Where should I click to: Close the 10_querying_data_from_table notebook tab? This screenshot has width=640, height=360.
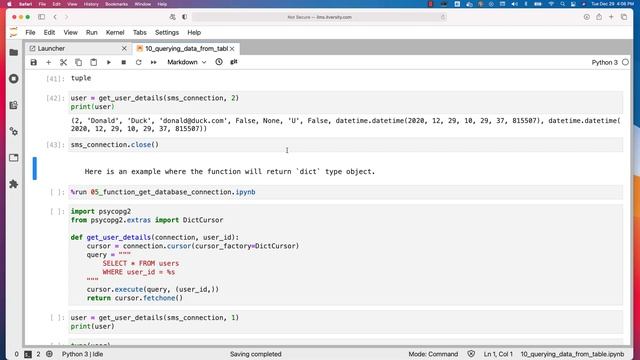coord(232,49)
